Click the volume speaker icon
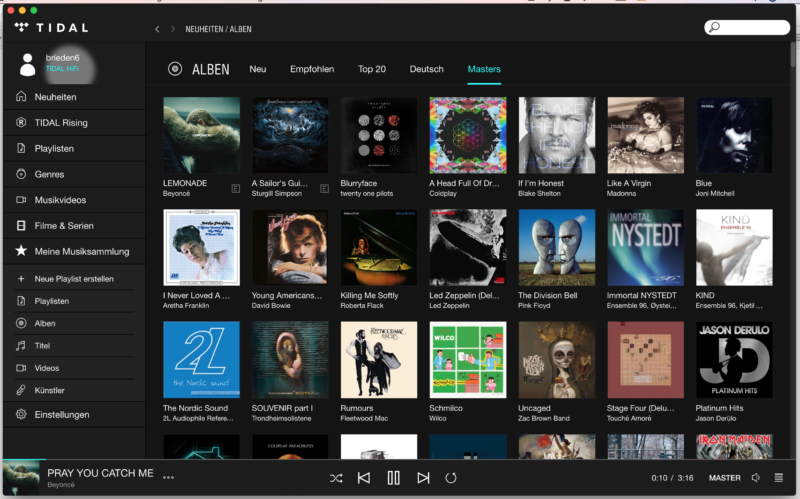Image resolution: width=800 pixels, height=499 pixels. (x=756, y=478)
